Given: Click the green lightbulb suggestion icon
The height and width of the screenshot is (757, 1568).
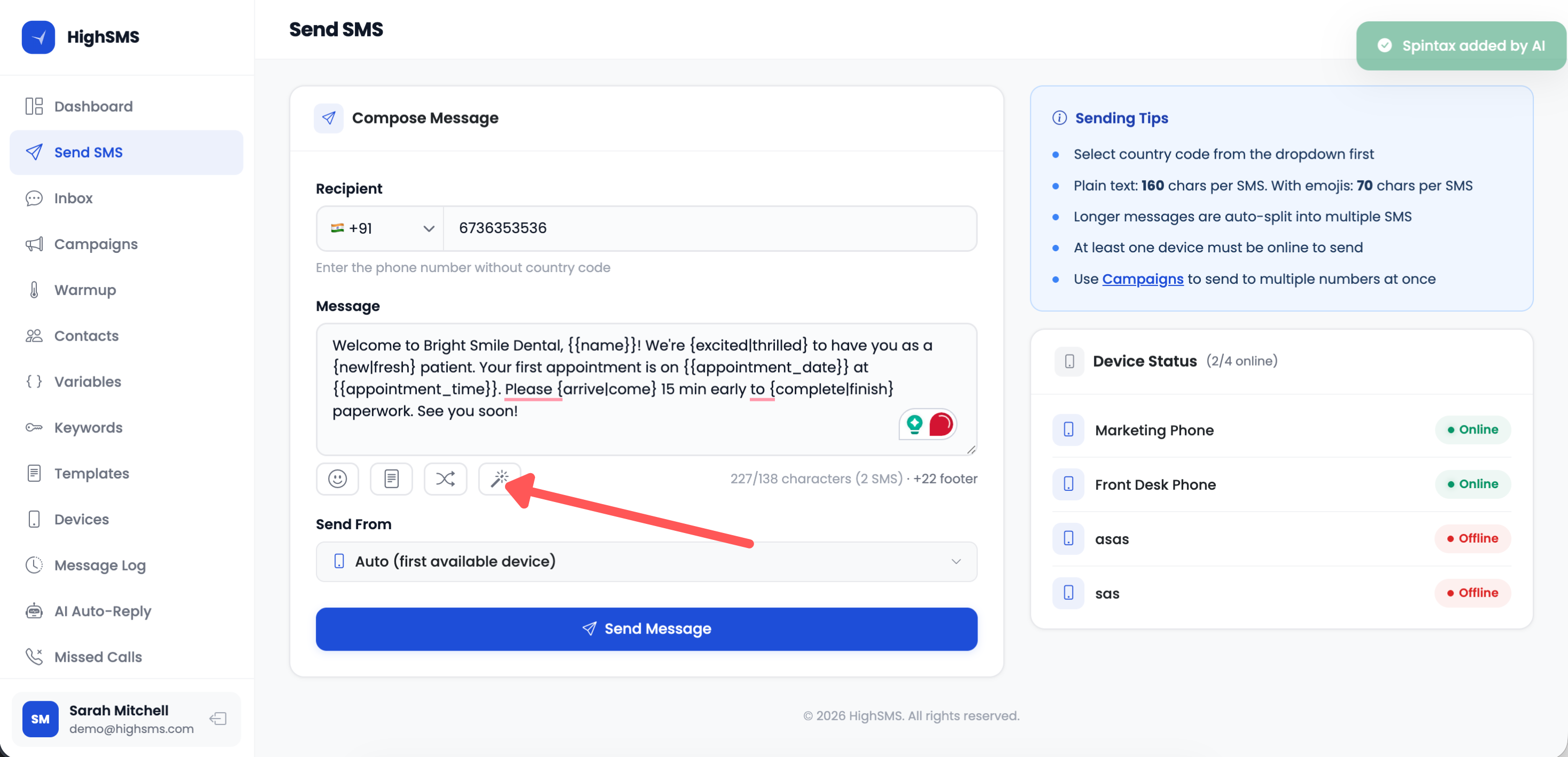Looking at the screenshot, I should pos(914,424).
